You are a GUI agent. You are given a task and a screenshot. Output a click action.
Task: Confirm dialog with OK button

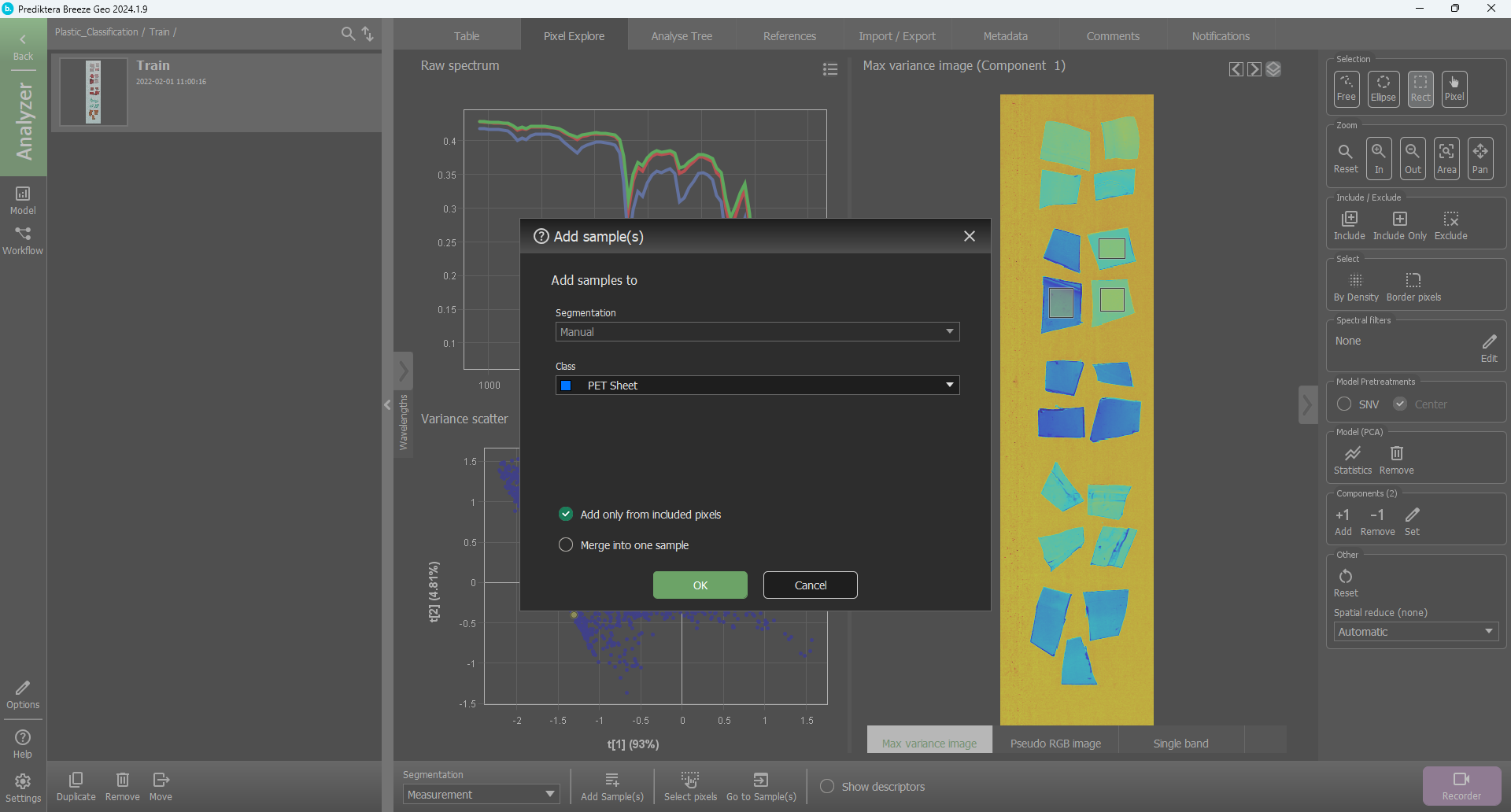pos(700,585)
